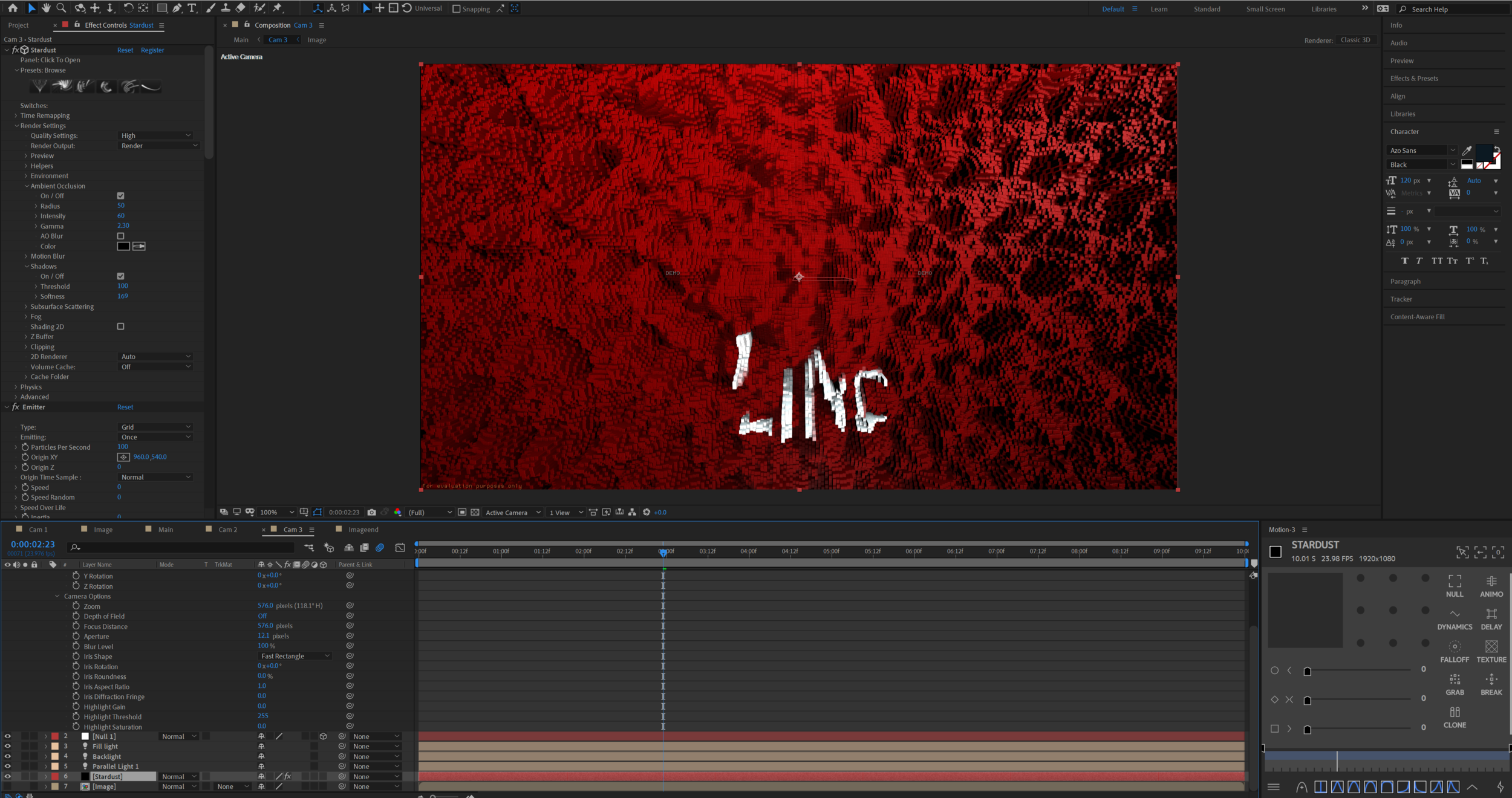Image resolution: width=1512 pixels, height=798 pixels.
Task: Select the Zoom magnifier tool
Action: [61, 8]
